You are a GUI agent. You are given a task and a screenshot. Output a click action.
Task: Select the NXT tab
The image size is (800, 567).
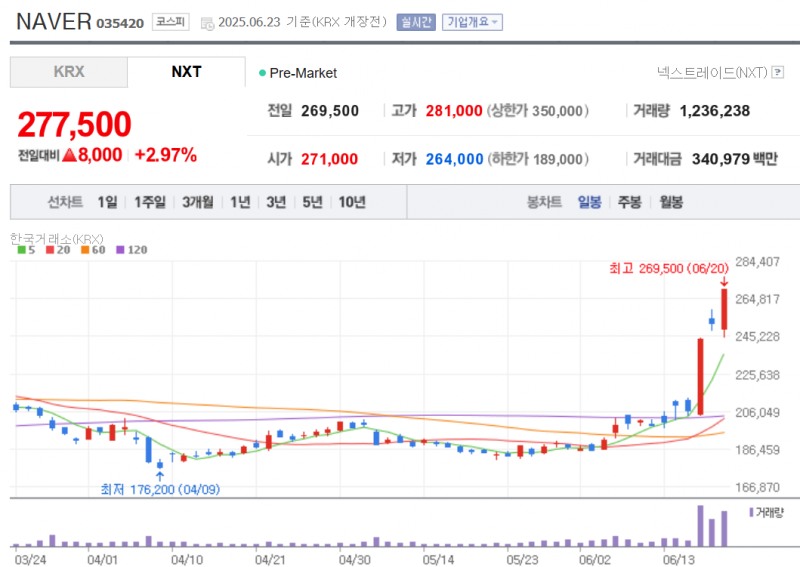(186, 72)
